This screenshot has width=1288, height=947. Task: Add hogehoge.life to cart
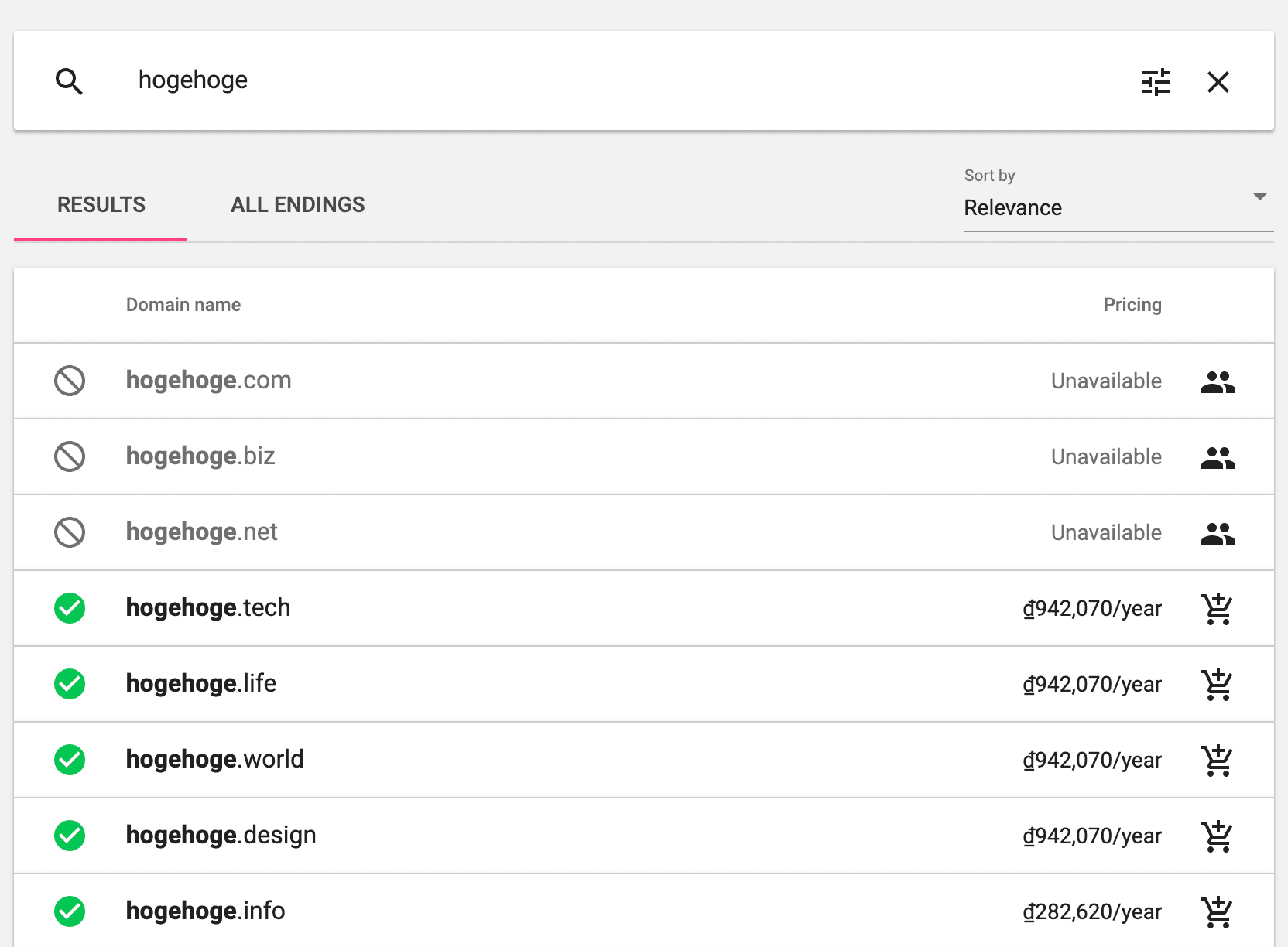(x=1217, y=685)
